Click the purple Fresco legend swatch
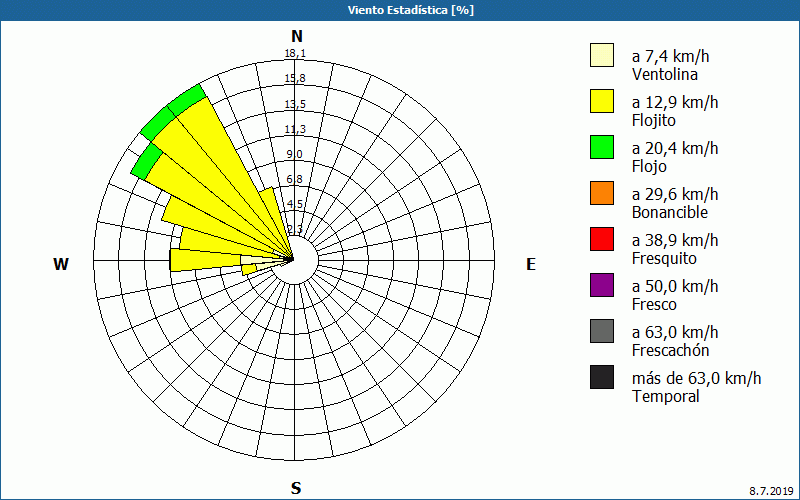Image resolution: width=800 pixels, height=500 pixels. click(602, 285)
